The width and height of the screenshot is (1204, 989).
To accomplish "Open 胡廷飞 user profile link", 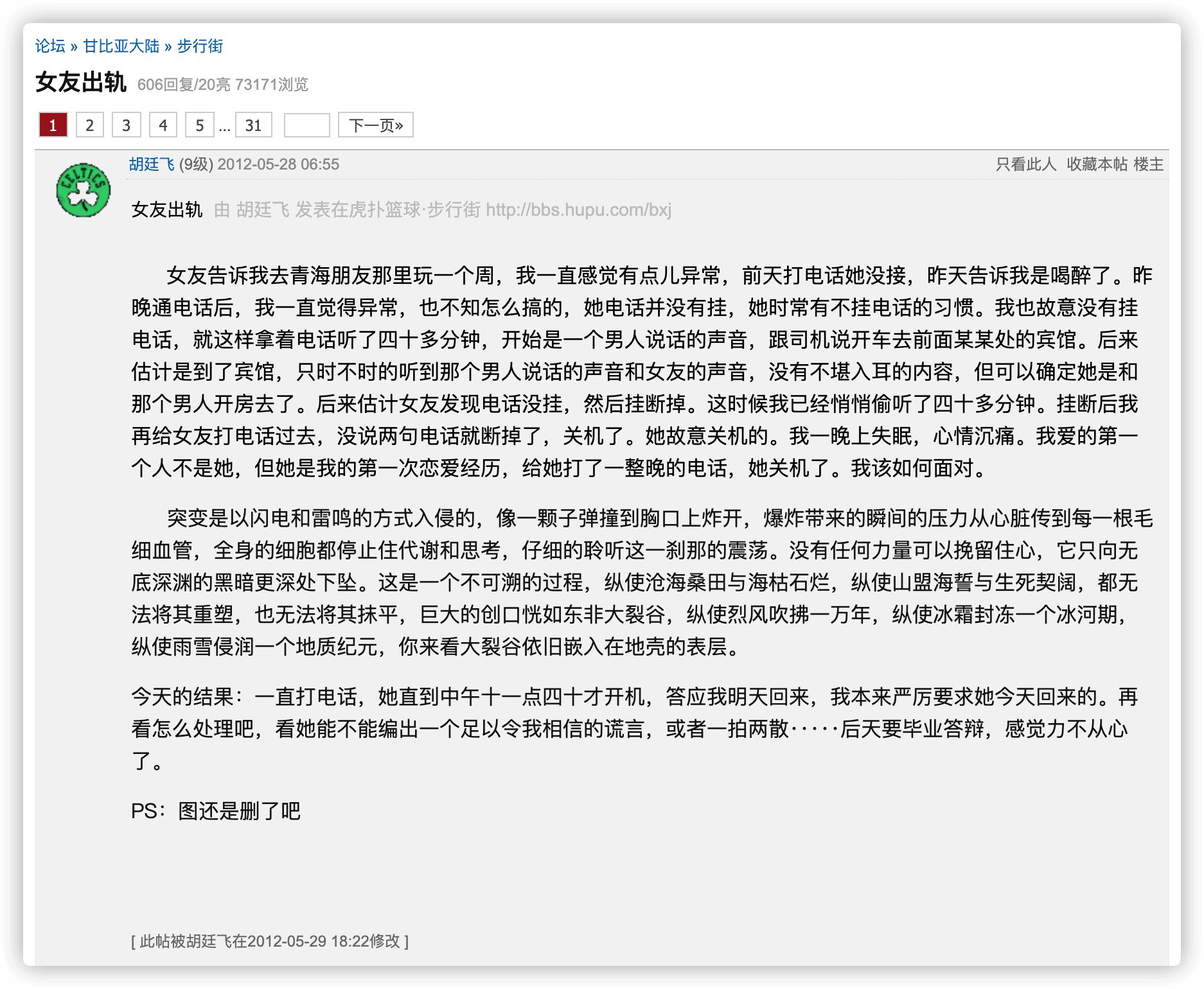I will click(x=152, y=164).
